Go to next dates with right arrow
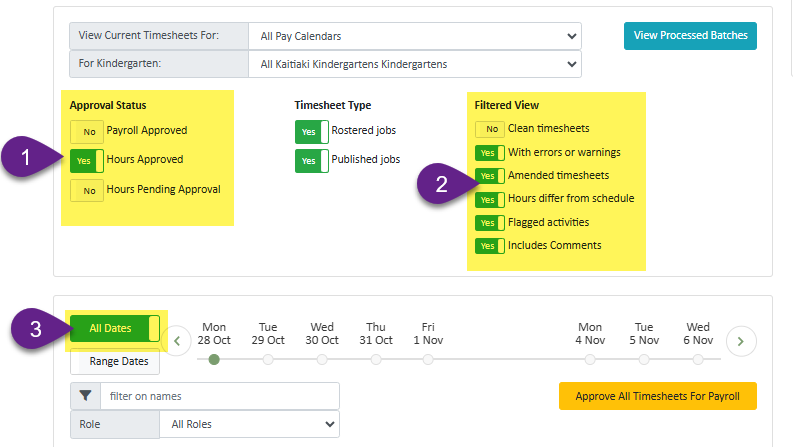Screen dimensions: 793x447 pyautogui.click(x=740, y=341)
